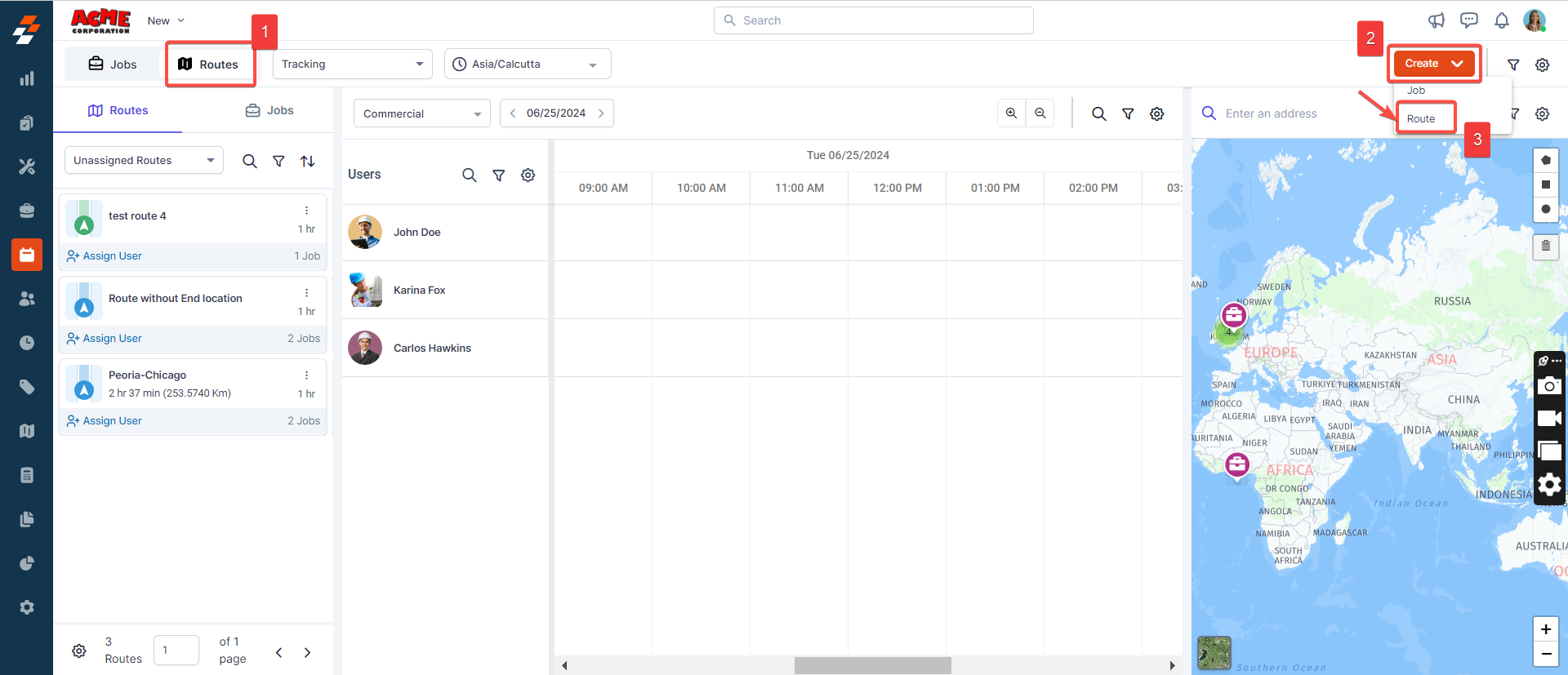Click the horizontal timeline scrollbar thumb
The image size is (1568, 675).
pyautogui.click(x=872, y=666)
